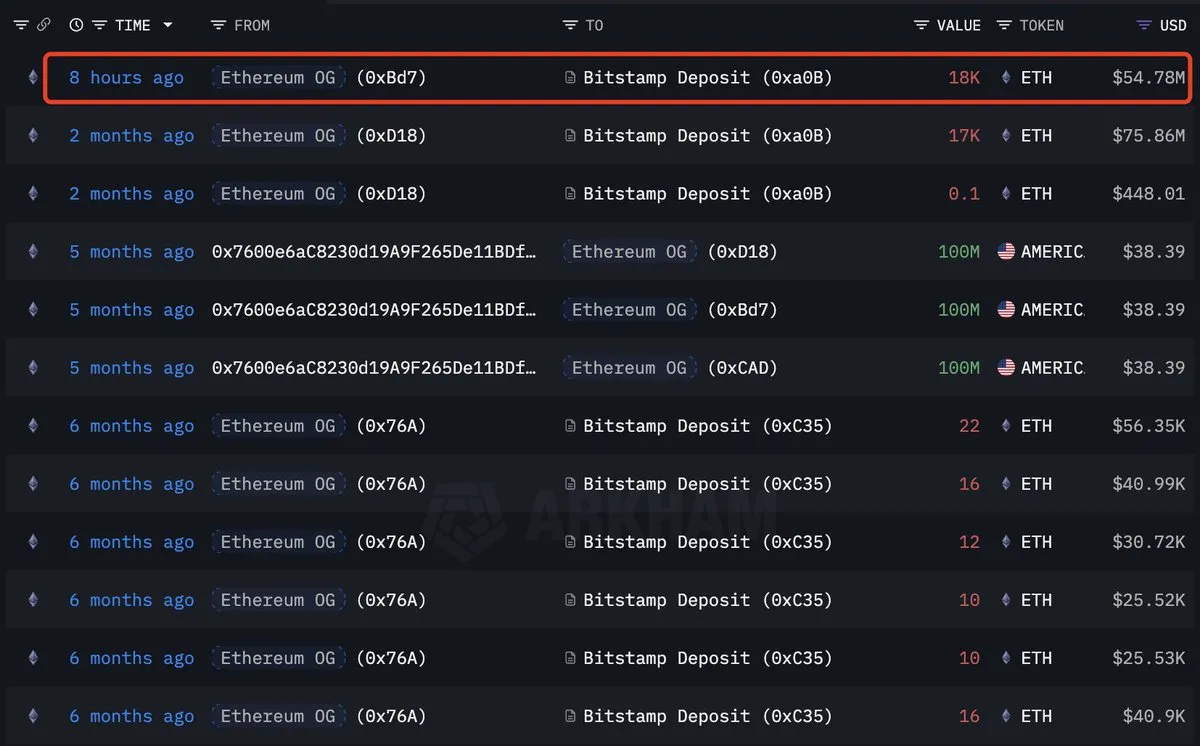Click the filter icon next to VALUE
Viewport: 1200px width, 746px height.
(921, 25)
